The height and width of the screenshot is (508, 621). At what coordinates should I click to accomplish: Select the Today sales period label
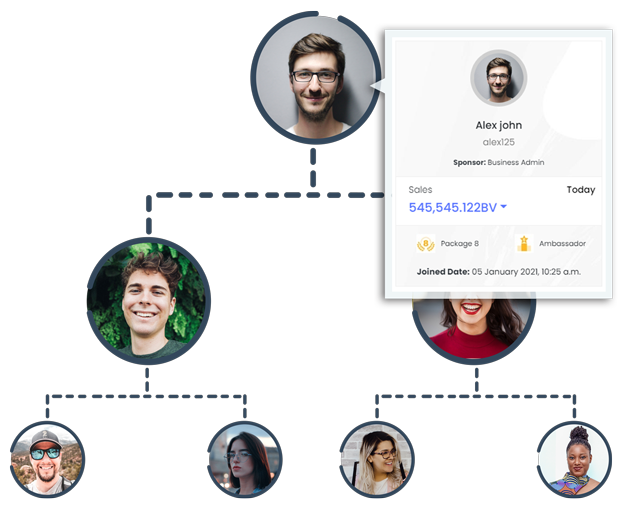click(x=581, y=190)
